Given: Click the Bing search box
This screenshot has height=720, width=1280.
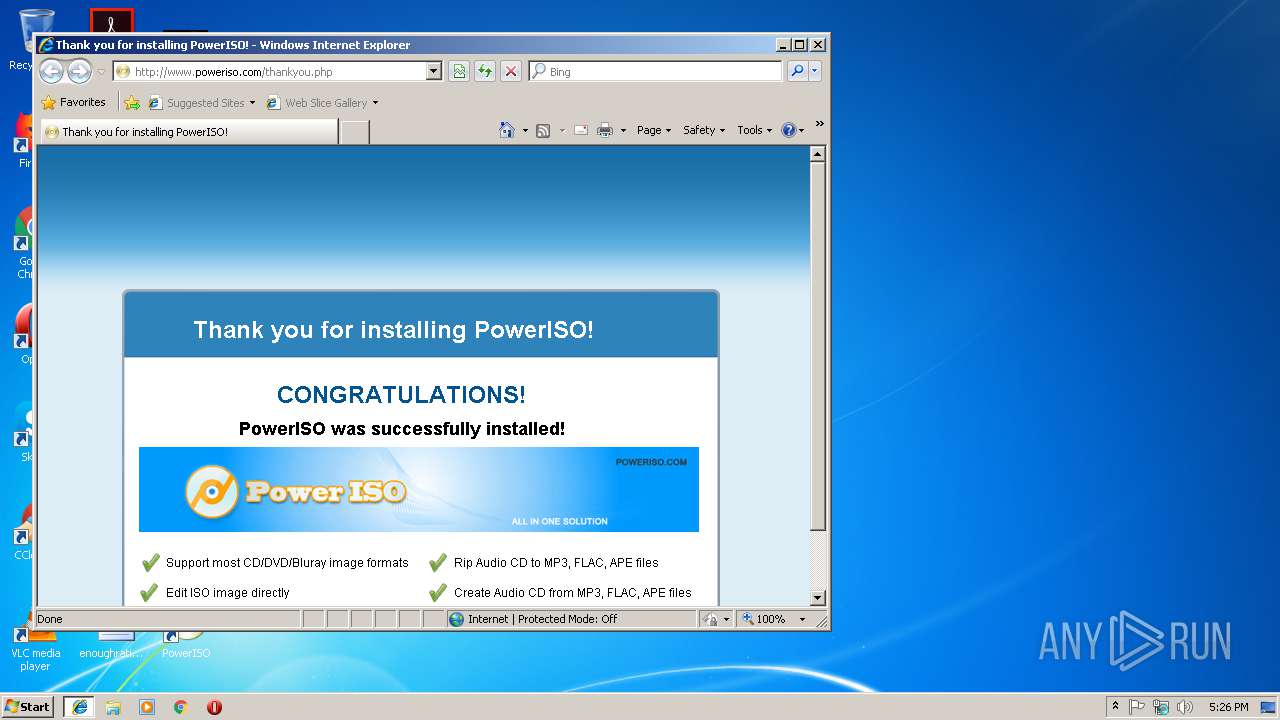Looking at the screenshot, I should point(656,72).
